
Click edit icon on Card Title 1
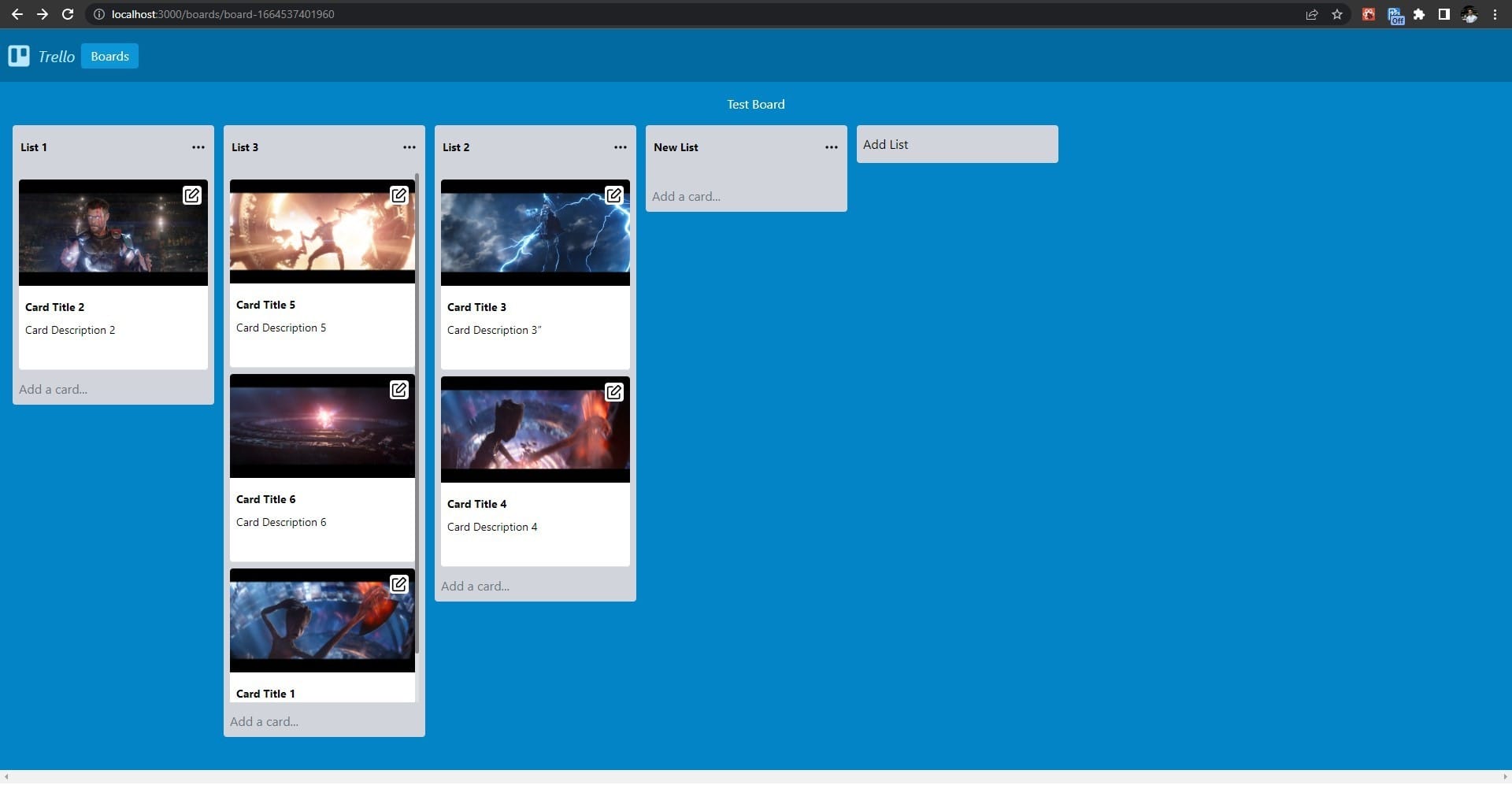(x=399, y=584)
